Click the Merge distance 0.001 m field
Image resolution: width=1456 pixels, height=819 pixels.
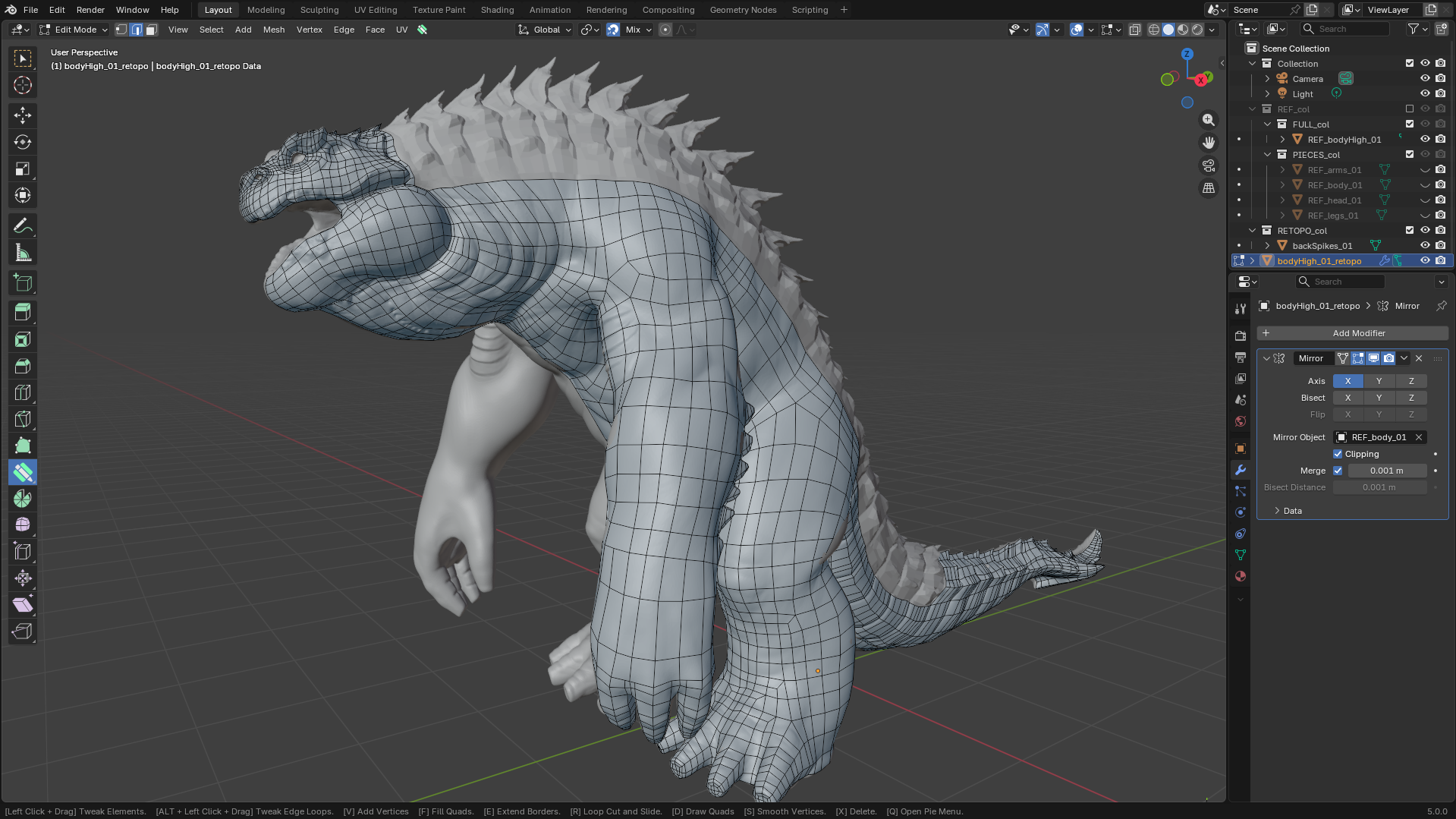tap(1387, 471)
